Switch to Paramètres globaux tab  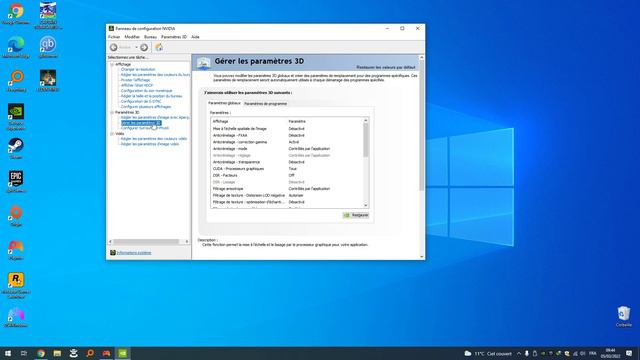[224, 103]
